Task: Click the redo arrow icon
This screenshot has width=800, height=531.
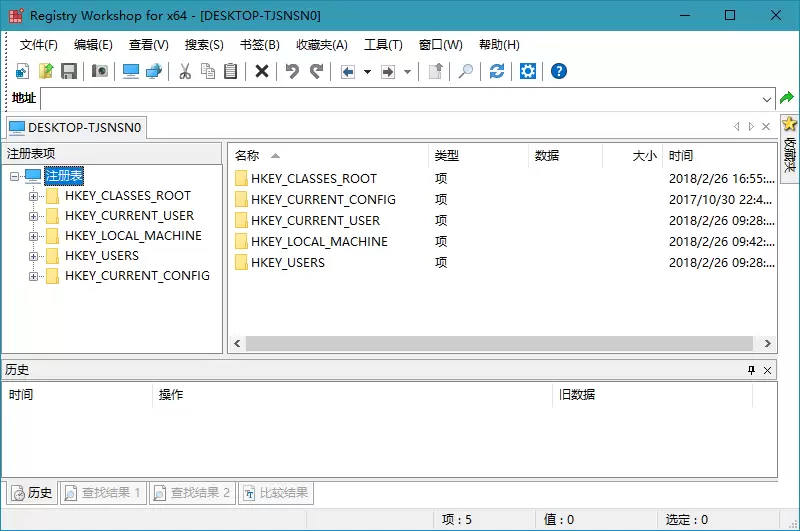Action: pos(316,71)
